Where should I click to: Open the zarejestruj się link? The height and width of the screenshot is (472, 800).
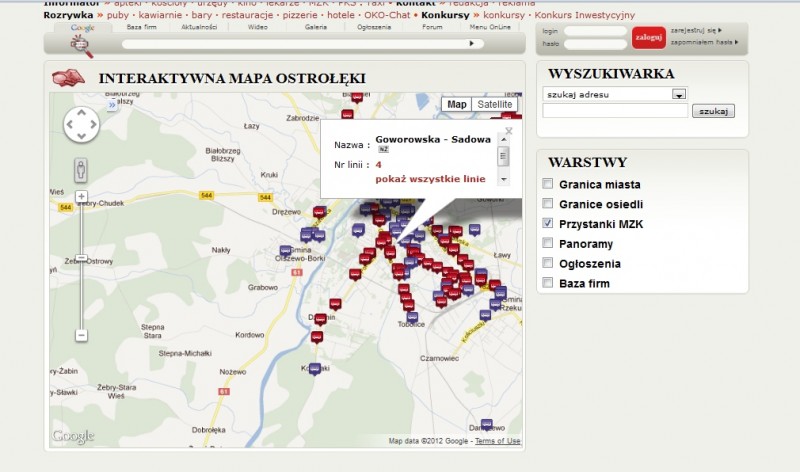coord(696,31)
